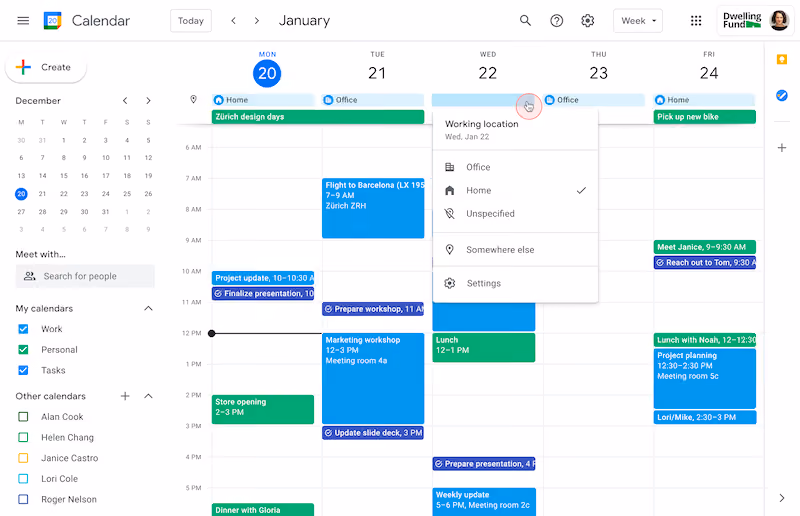Previous month arrow in mini calendar

(125, 101)
